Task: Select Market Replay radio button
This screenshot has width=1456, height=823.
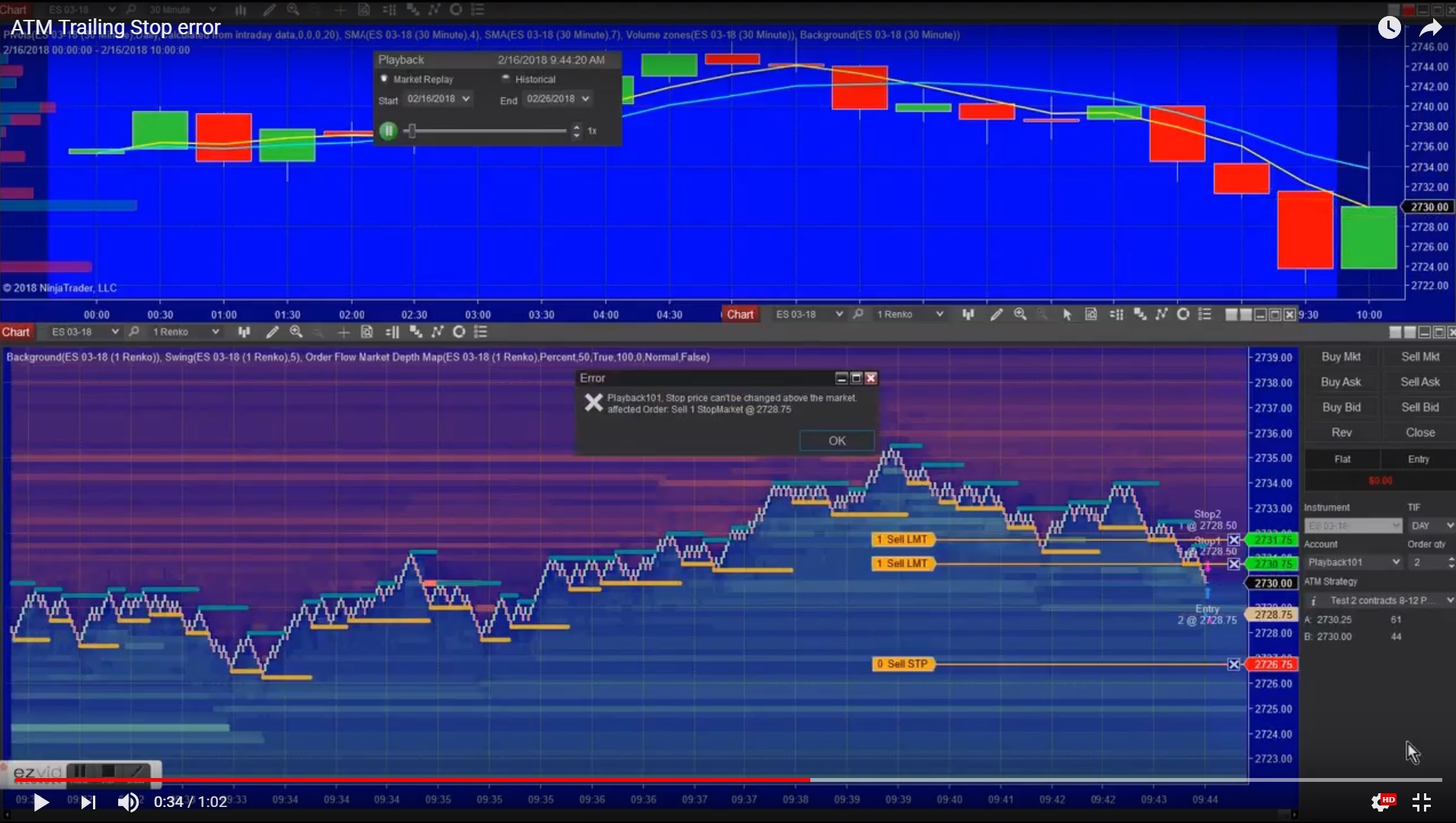Action: click(x=384, y=78)
